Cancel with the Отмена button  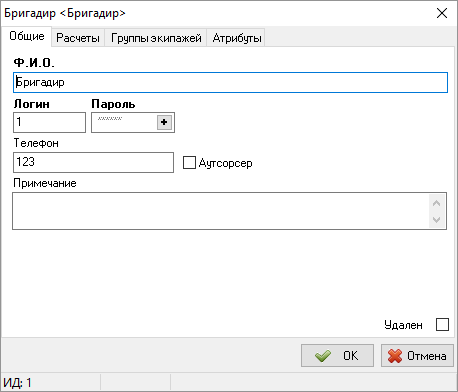[x=417, y=356]
